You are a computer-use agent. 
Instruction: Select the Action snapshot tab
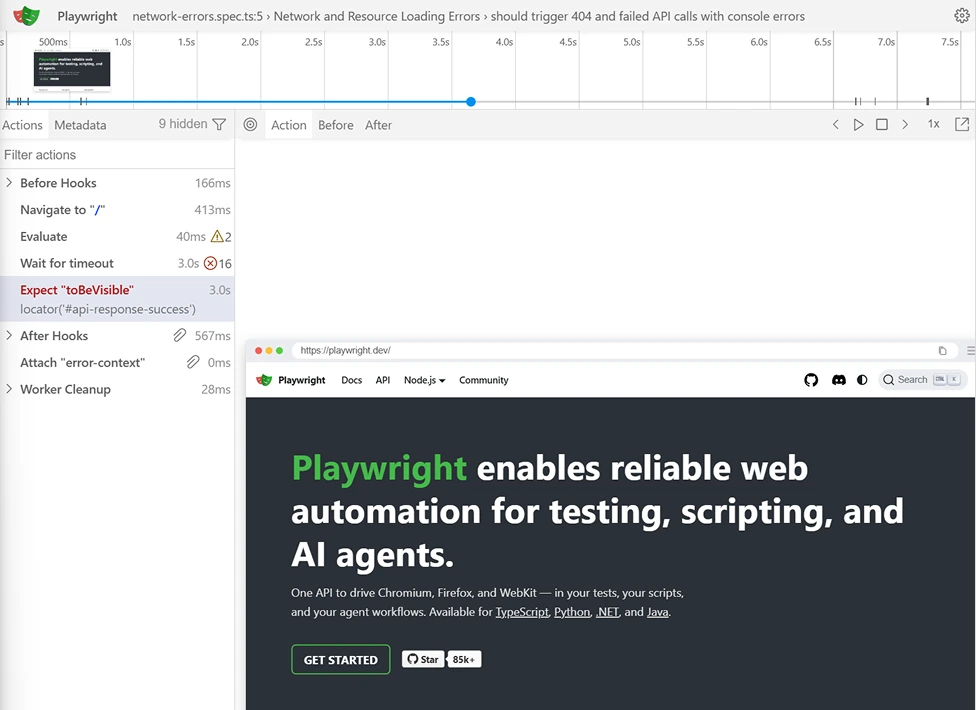pyautogui.click(x=289, y=125)
